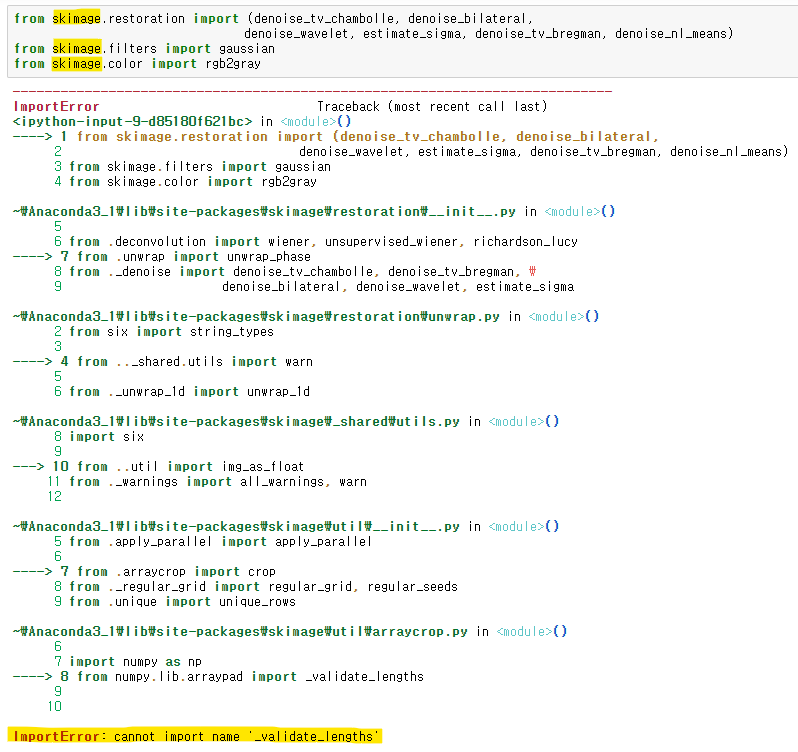Click 'import numpy as np' line
Image resolution: width=798 pixels, height=752 pixels.
pyautogui.click(x=135, y=661)
